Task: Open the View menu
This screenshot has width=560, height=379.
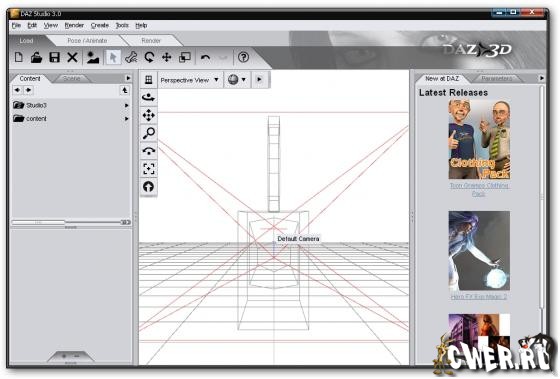Action: tap(51, 25)
